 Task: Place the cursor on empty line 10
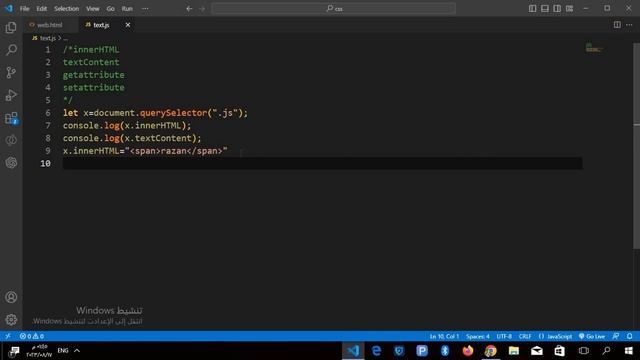click(322, 163)
